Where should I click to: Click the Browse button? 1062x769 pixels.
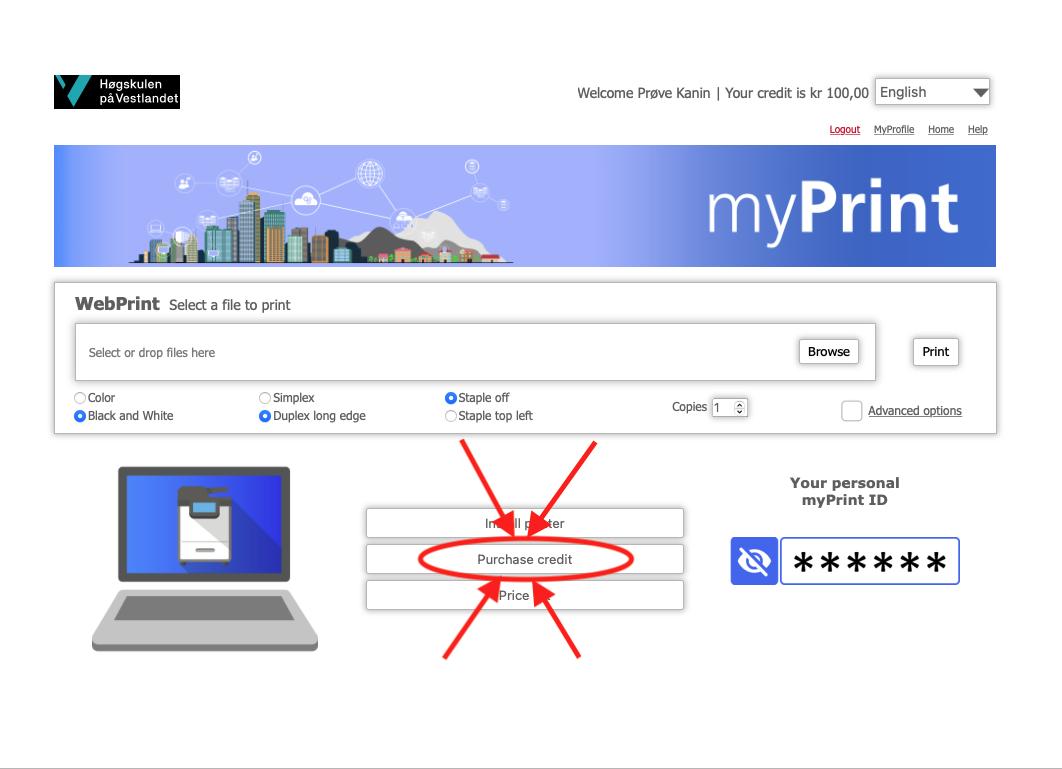(828, 352)
